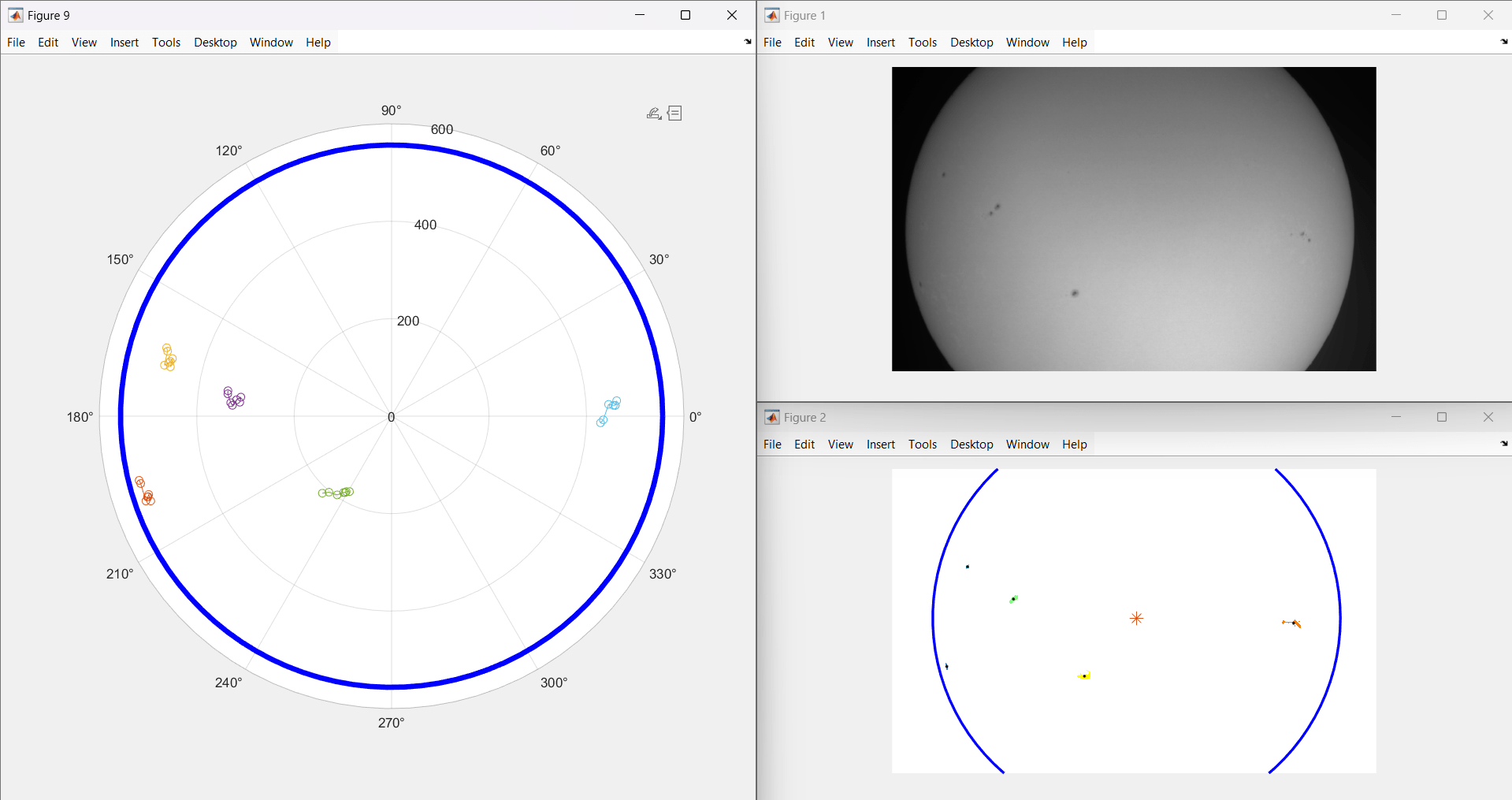Dock Figure 2 using the arrow icon
Screen dimensions: 1512x800
[1503, 444]
